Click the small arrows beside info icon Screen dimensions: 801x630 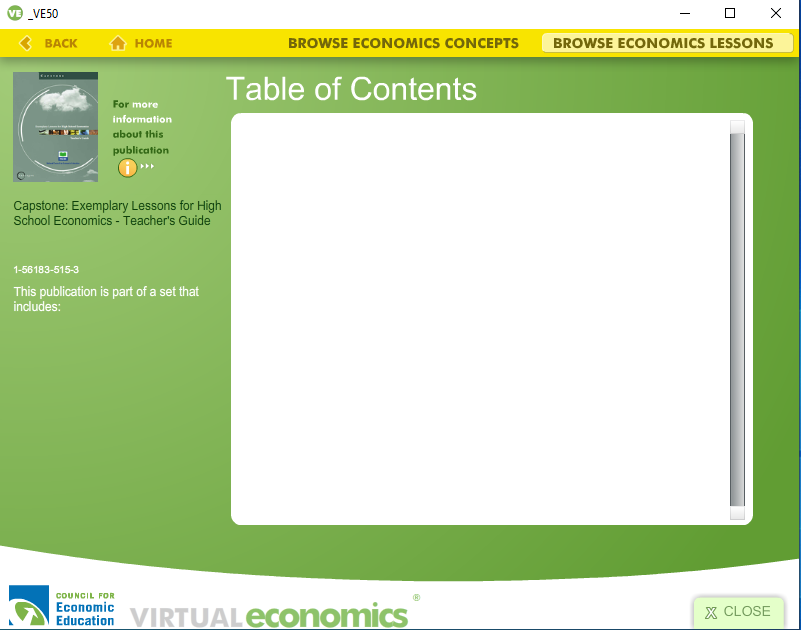pyautogui.click(x=147, y=167)
